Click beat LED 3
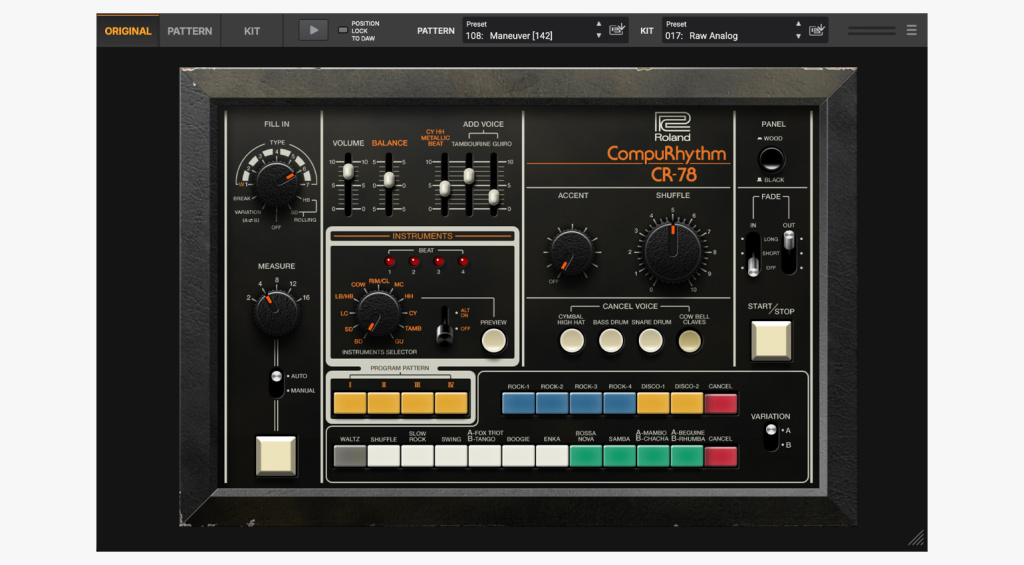1024x565 pixels. click(438, 261)
